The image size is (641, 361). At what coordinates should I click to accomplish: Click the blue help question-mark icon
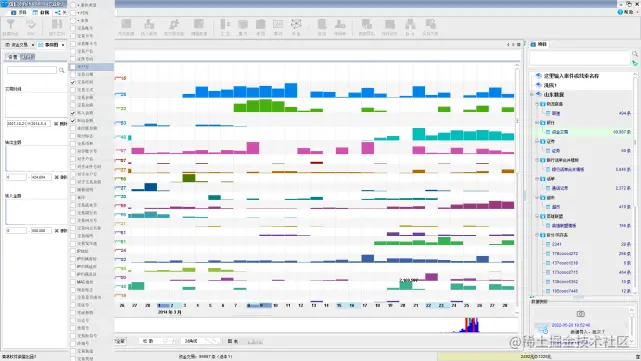[x=620, y=12]
